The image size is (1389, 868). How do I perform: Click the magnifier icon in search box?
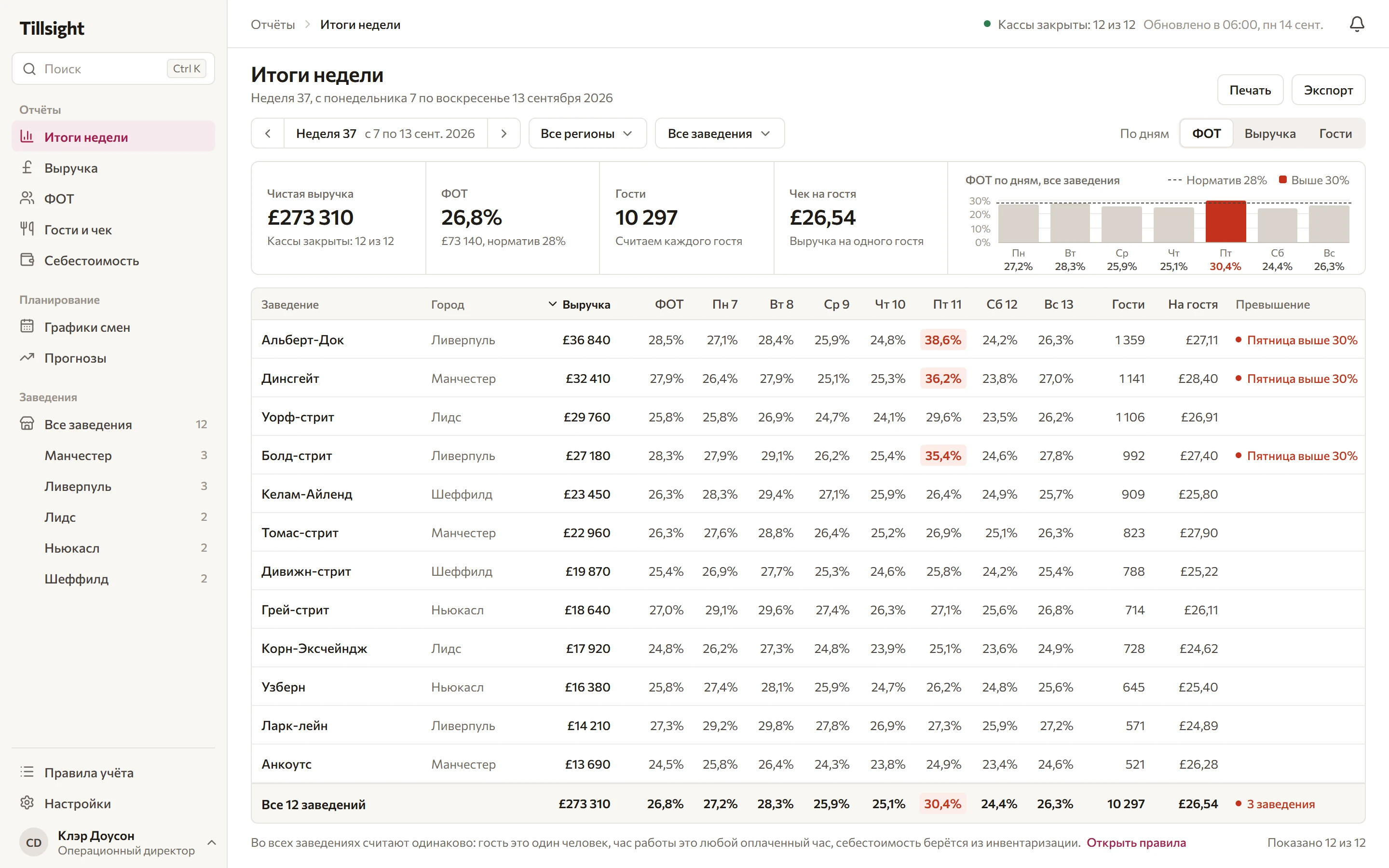pyautogui.click(x=29, y=69)
